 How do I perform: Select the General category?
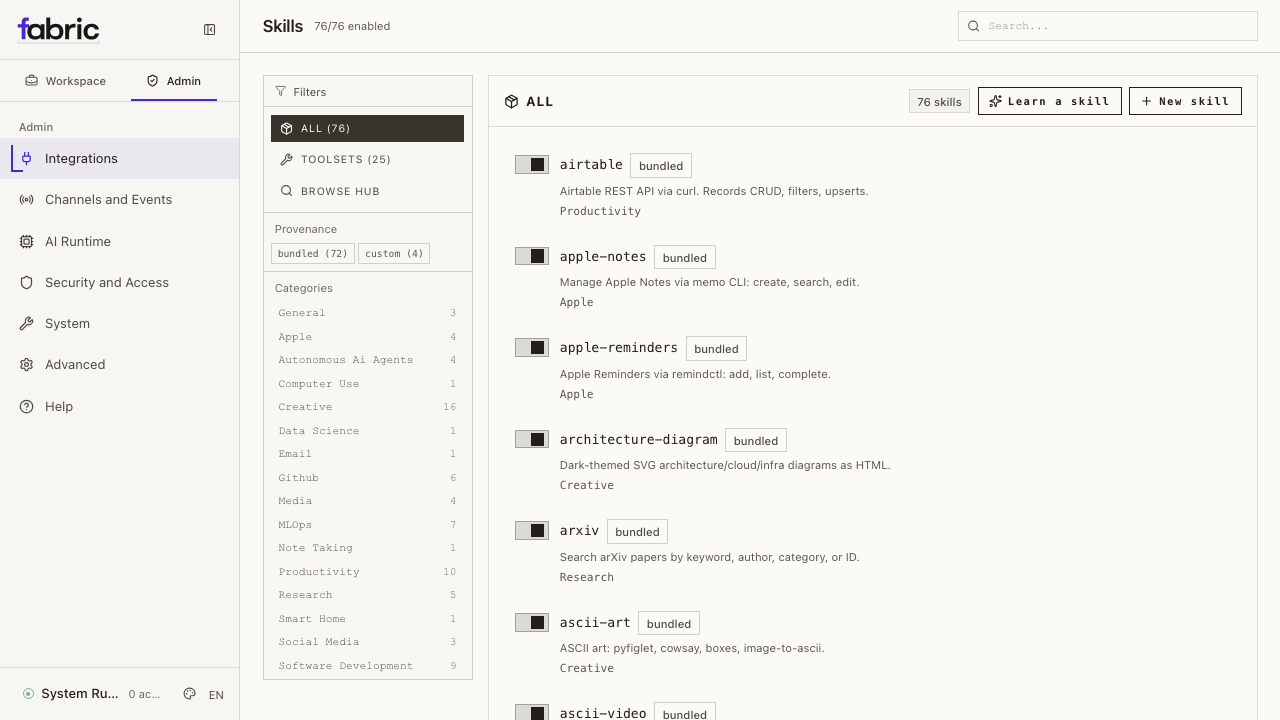tap(367, 313)
